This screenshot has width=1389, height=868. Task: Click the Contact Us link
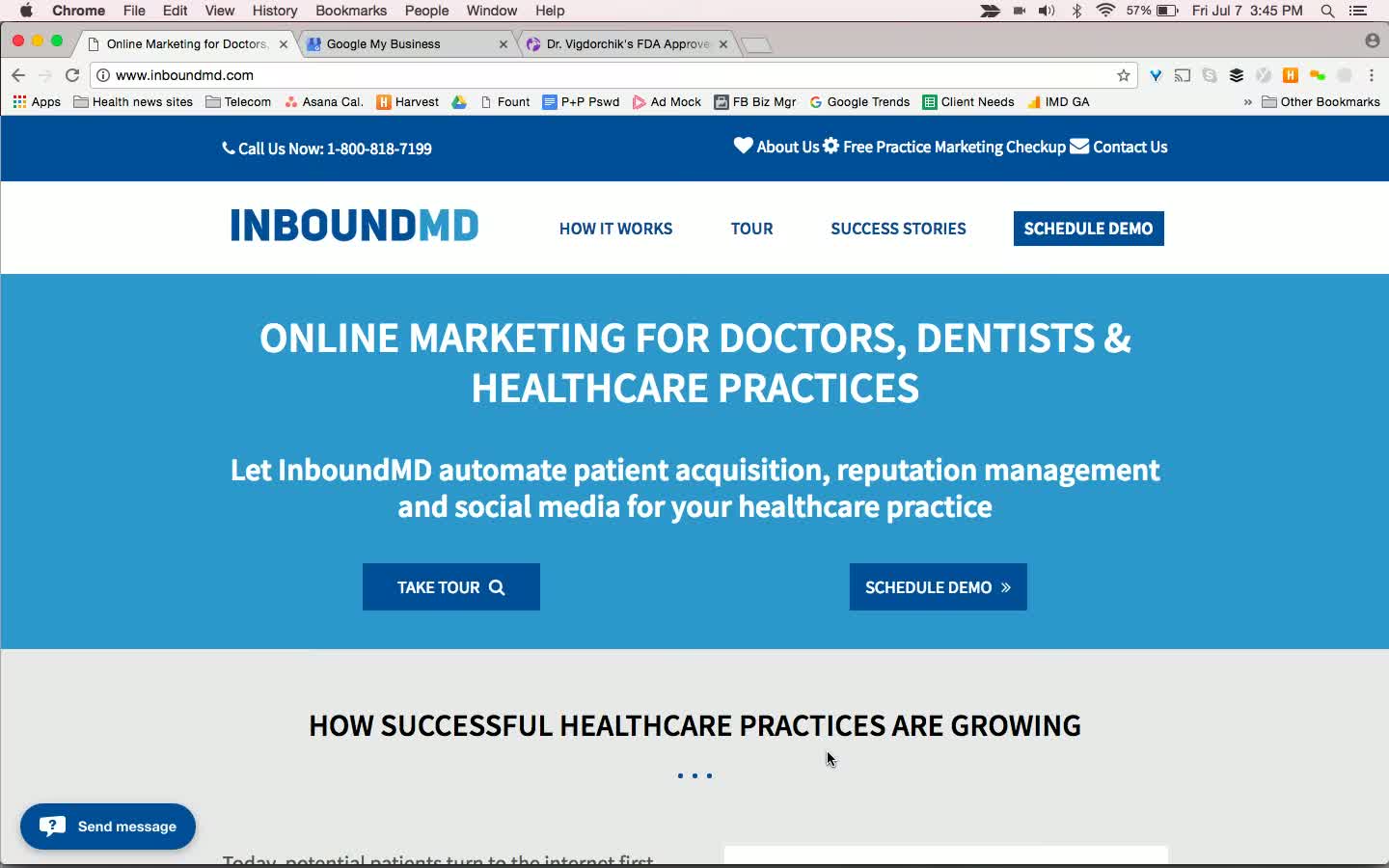[1119, 147]
